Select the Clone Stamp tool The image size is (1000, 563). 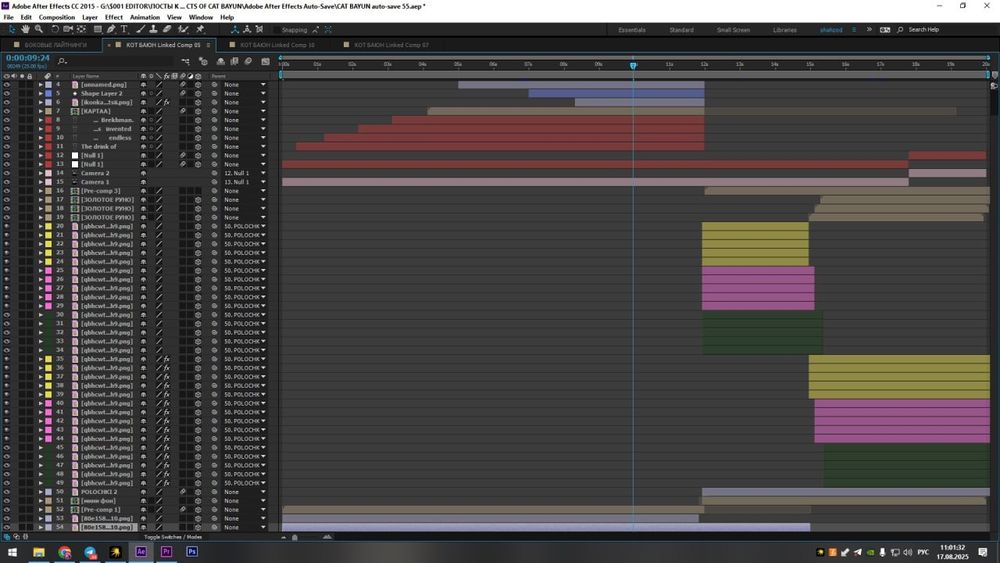click(154, 29)
